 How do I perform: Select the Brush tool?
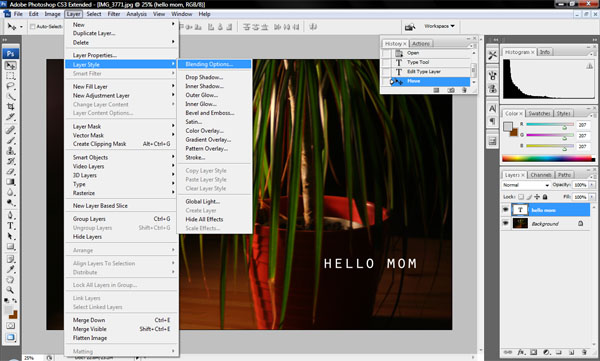point(10,140)
